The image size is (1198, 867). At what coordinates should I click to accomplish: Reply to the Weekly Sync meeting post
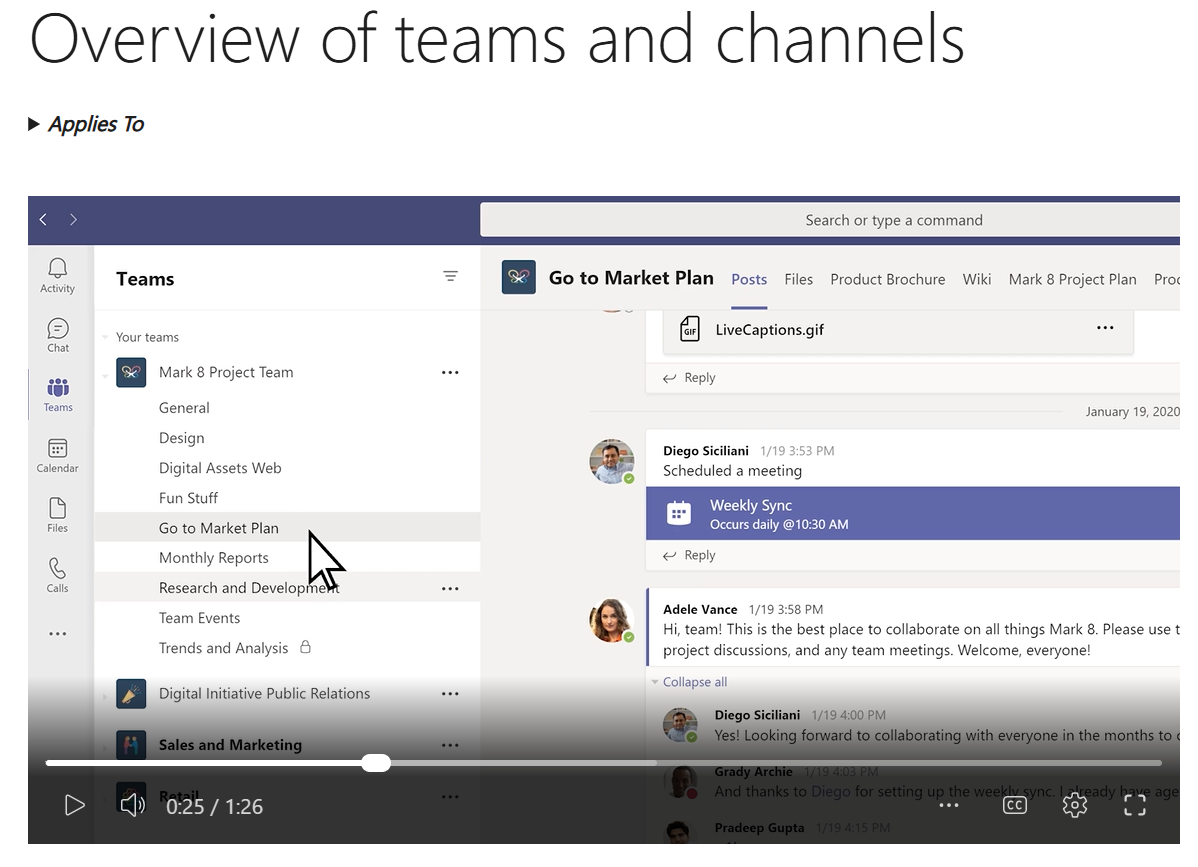(x=688, y=554)
